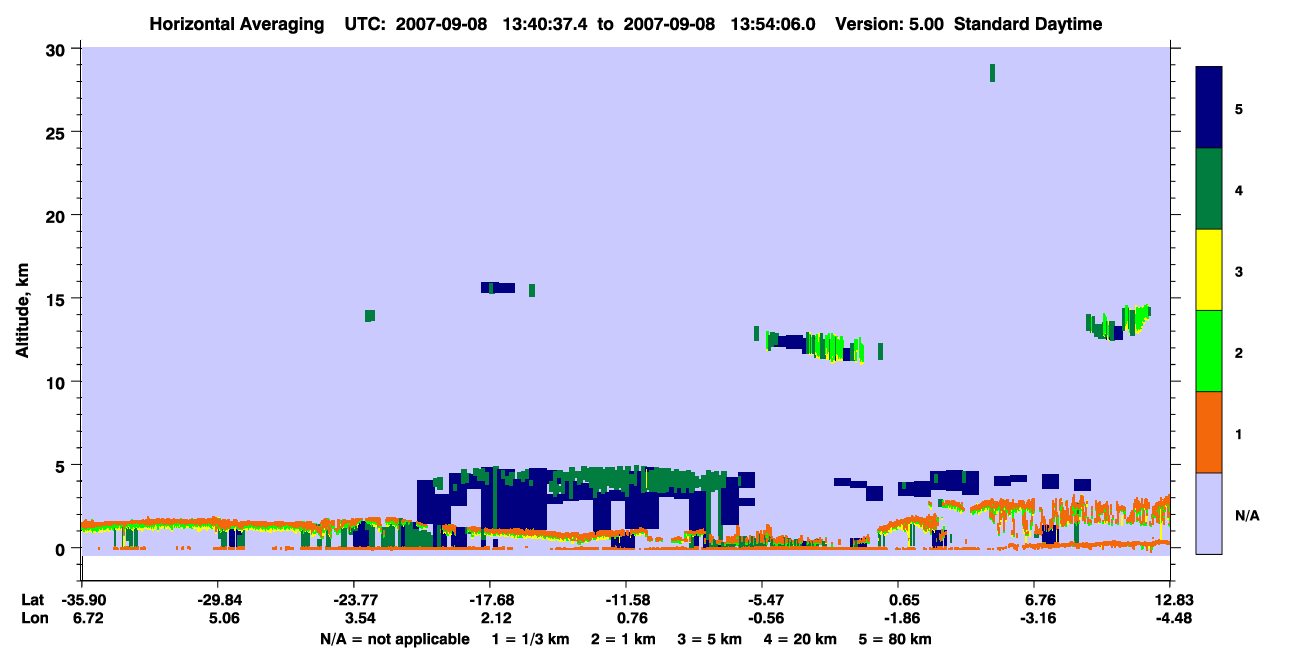This screenshot has width=1300, height=667.
Task: Click '3 = 5 km' legend text
Action: 709,639
